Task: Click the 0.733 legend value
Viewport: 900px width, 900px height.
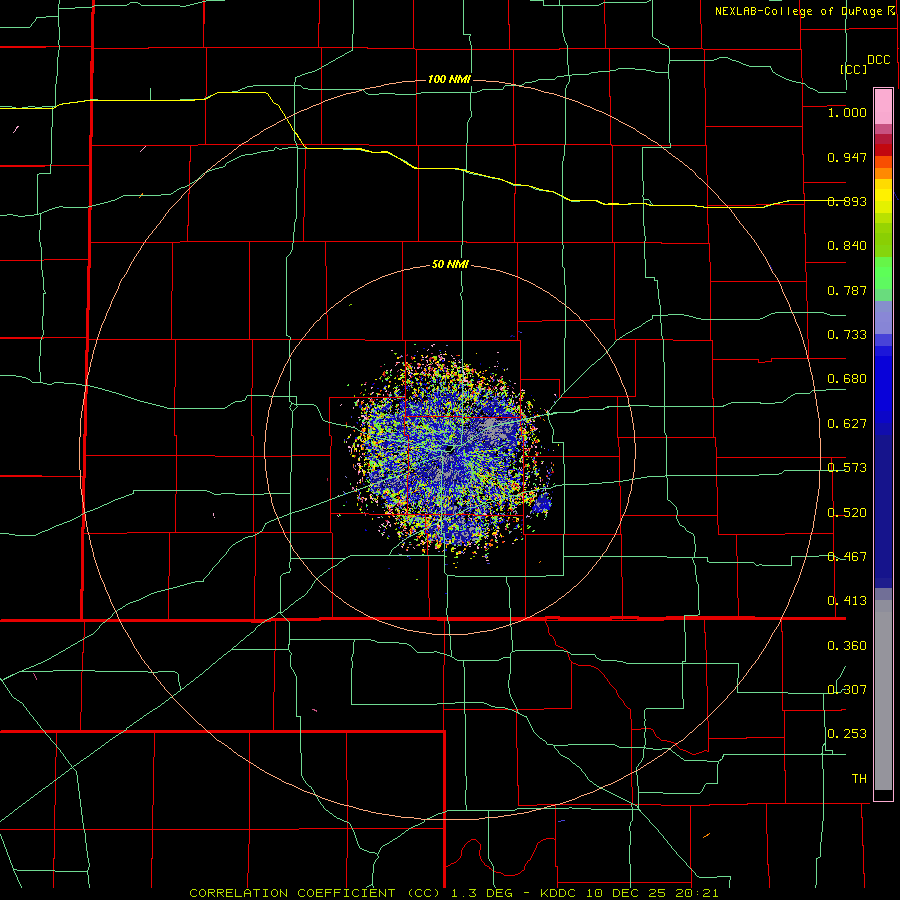Action: (x=847, y=335)
